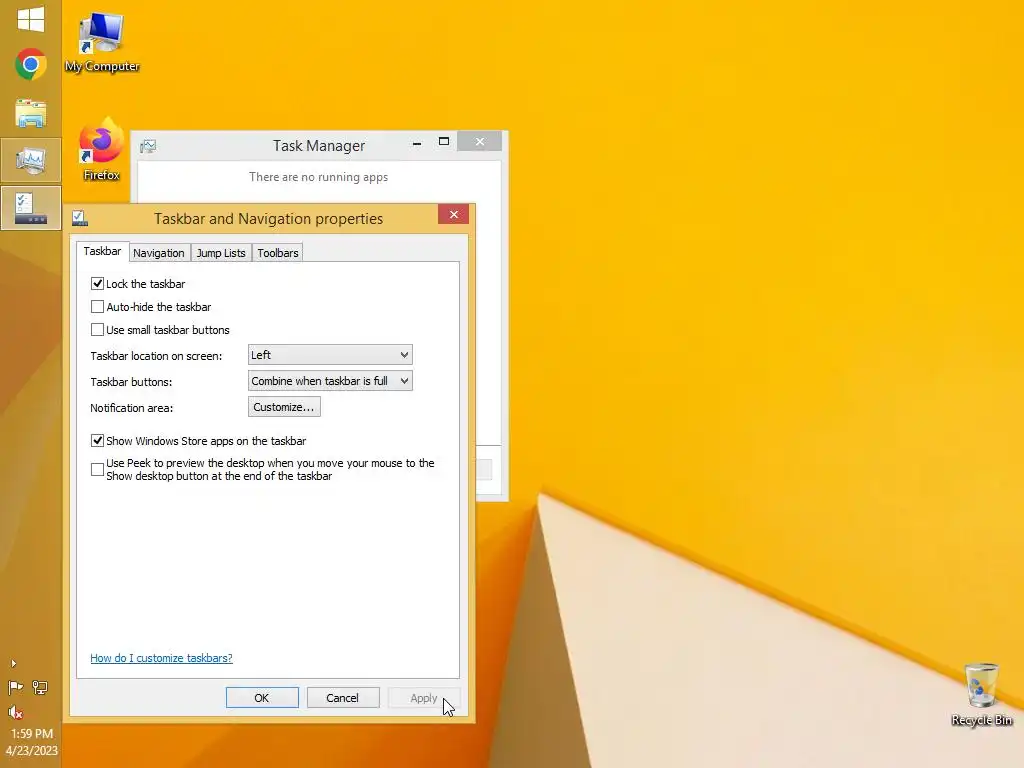Enable Use Peek to preview desktop
The image size is (1024, 768).
pyautogui.click(x=97, y=469)
